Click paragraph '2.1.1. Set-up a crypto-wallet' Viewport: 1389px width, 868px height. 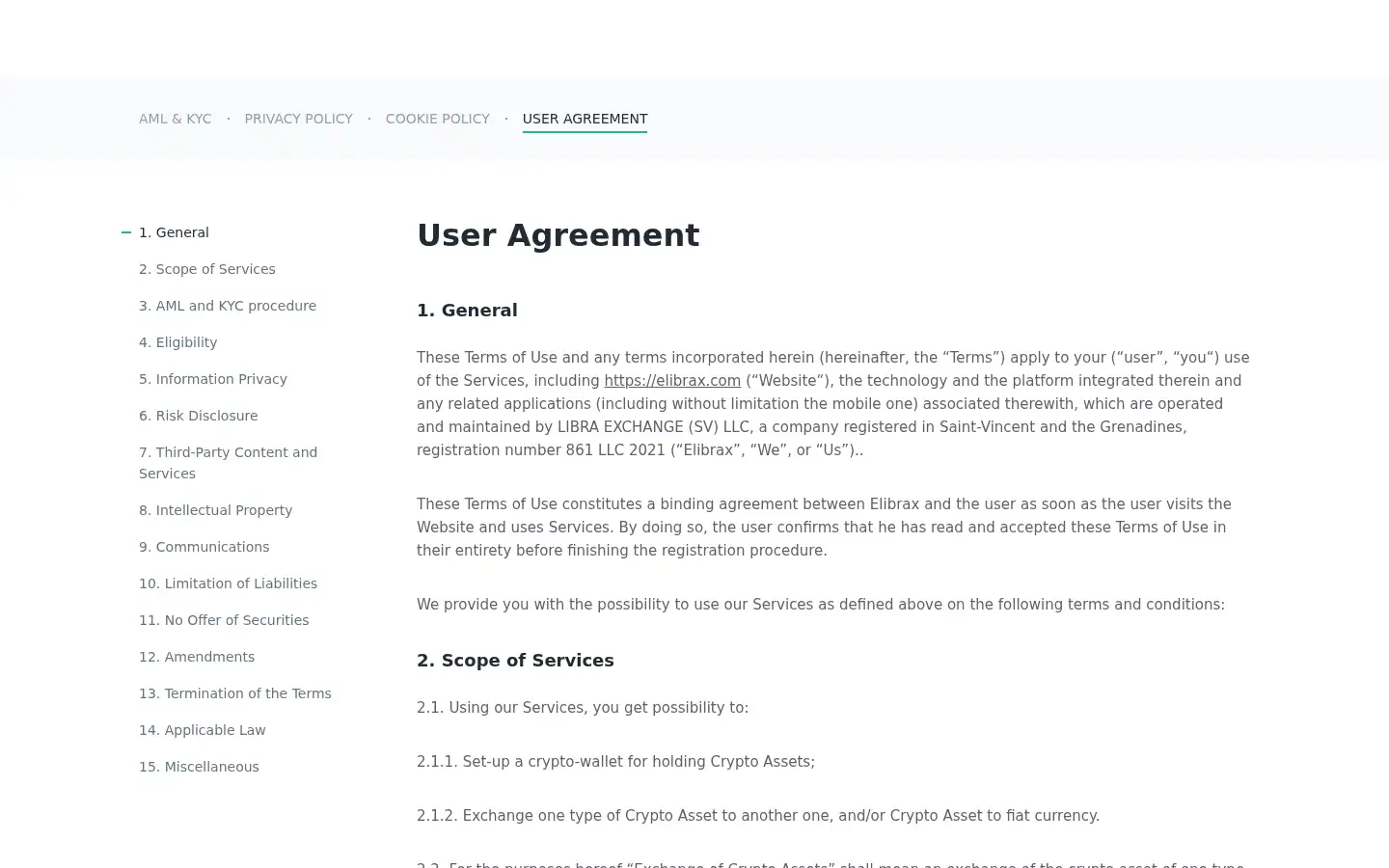coord(615,762)
